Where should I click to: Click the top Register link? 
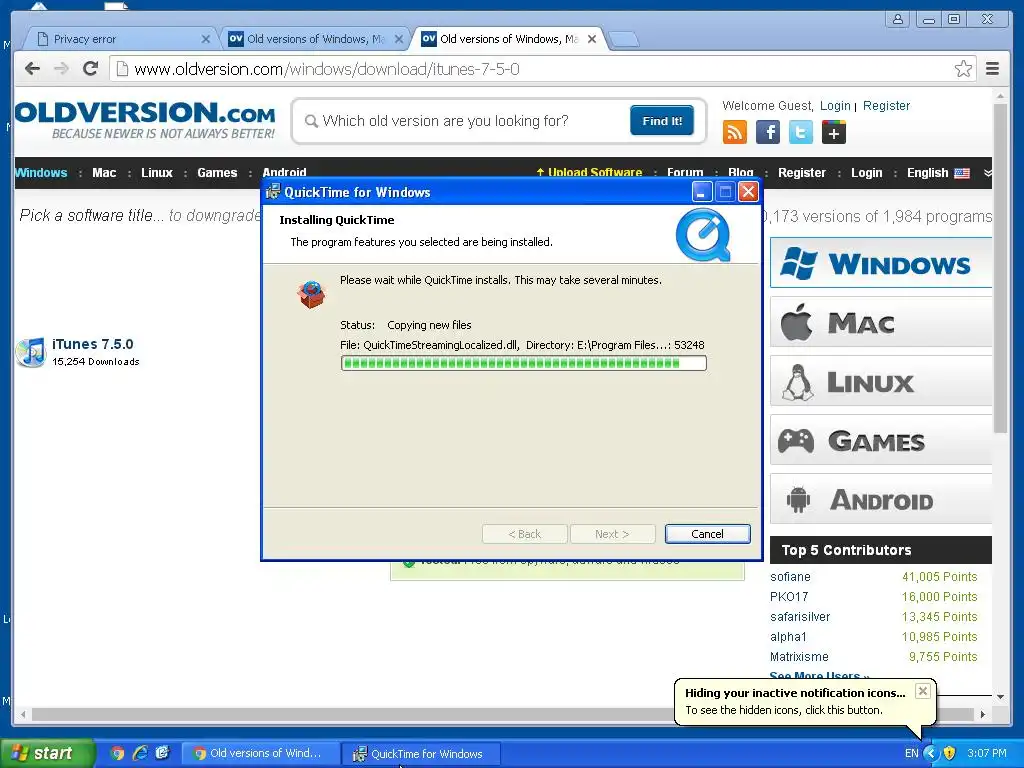[886, 106]
